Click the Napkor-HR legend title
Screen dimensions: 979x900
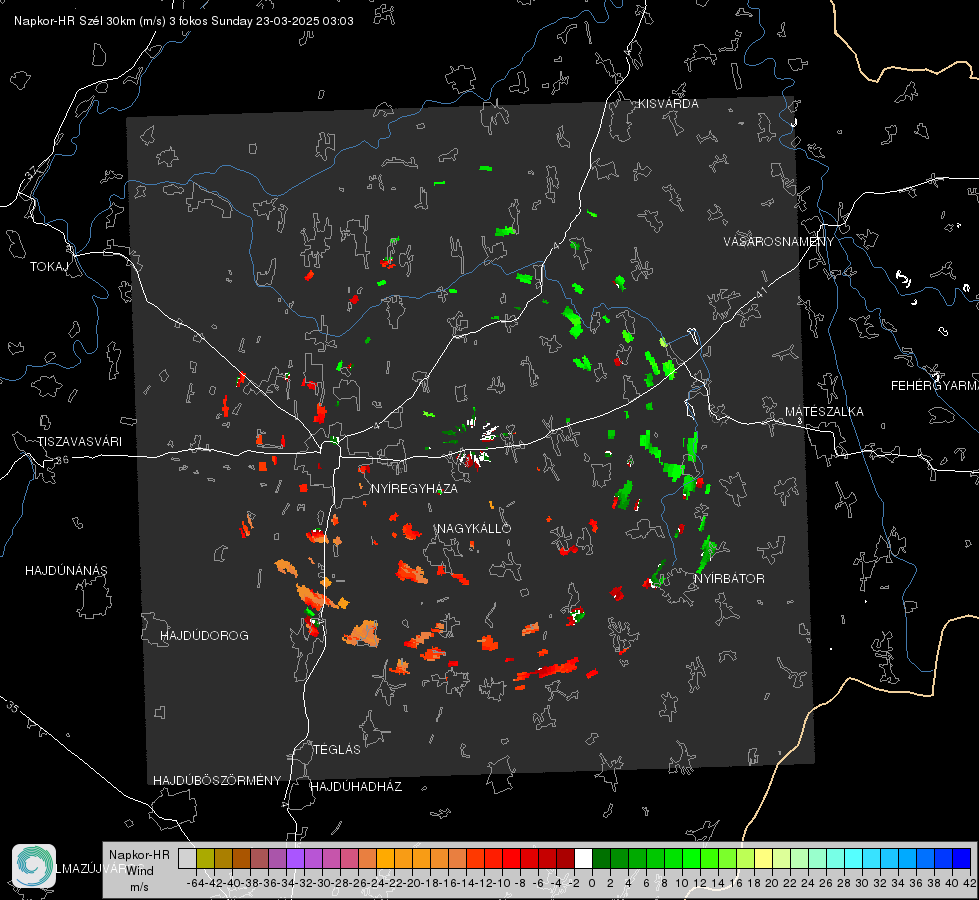click(139, 855)
